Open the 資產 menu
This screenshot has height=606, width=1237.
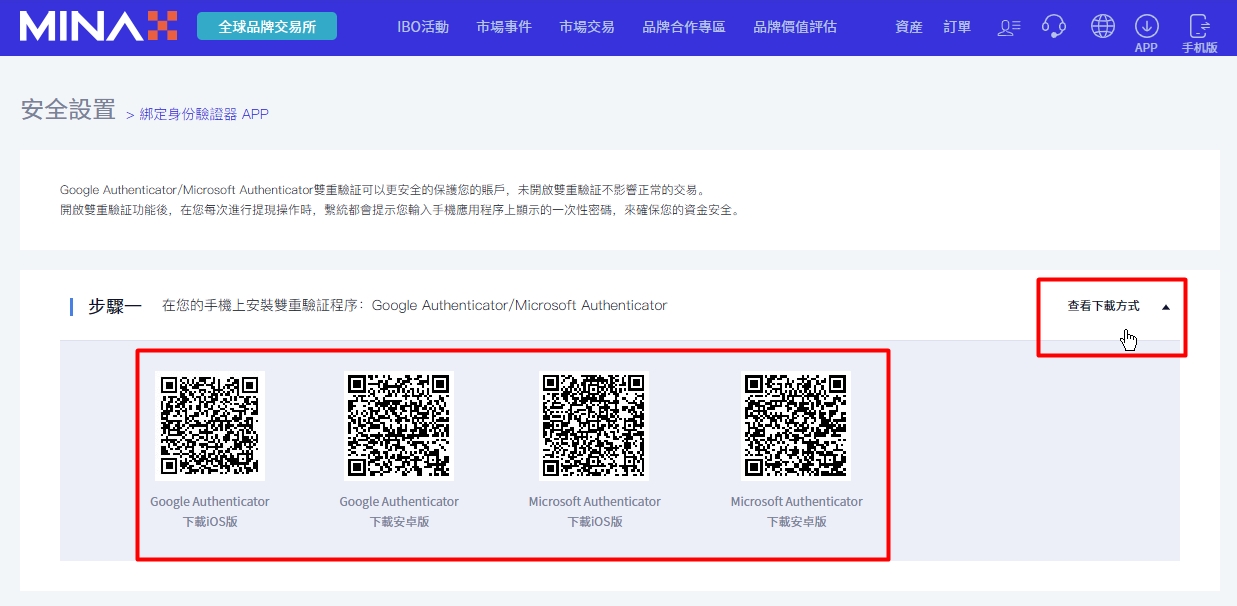(x=909, y=27)
